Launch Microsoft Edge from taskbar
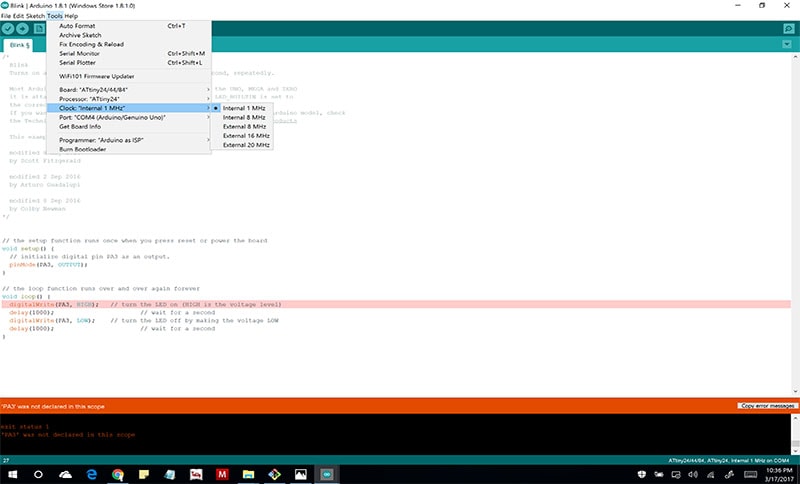The image size is (800, 484). pyautogui.click(x=92, y=474)
